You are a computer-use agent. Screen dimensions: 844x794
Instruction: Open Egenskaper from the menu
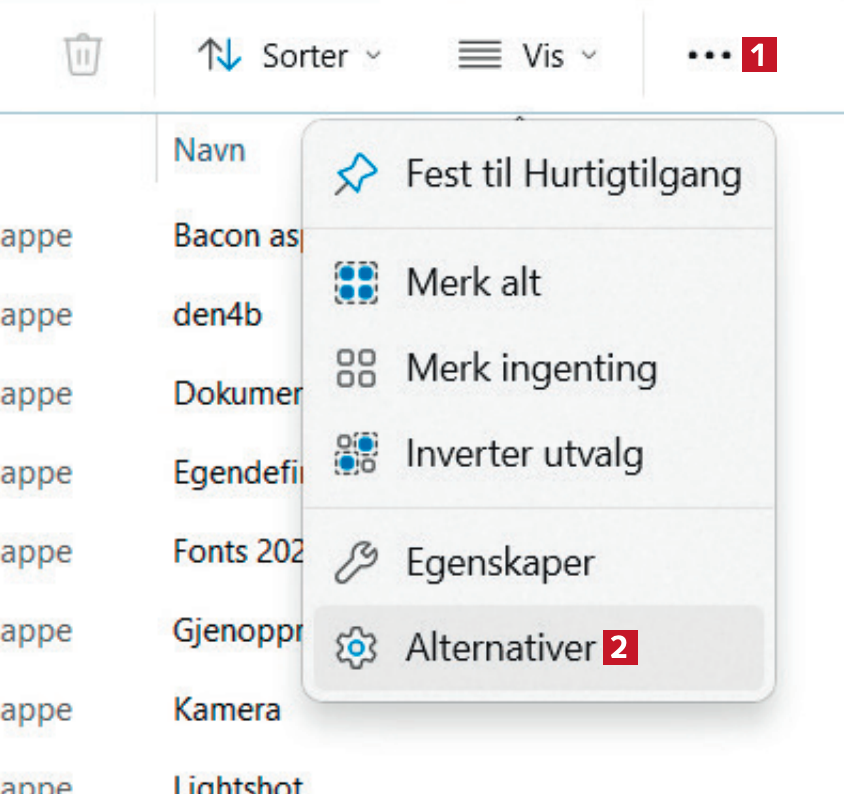click(x=499, y=563)
